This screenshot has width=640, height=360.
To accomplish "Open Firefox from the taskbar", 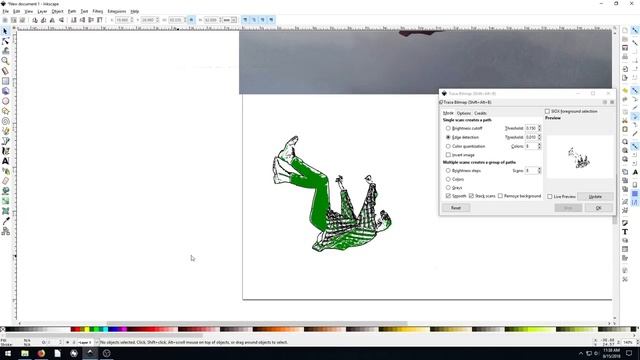I will click(x=41, y=353).
